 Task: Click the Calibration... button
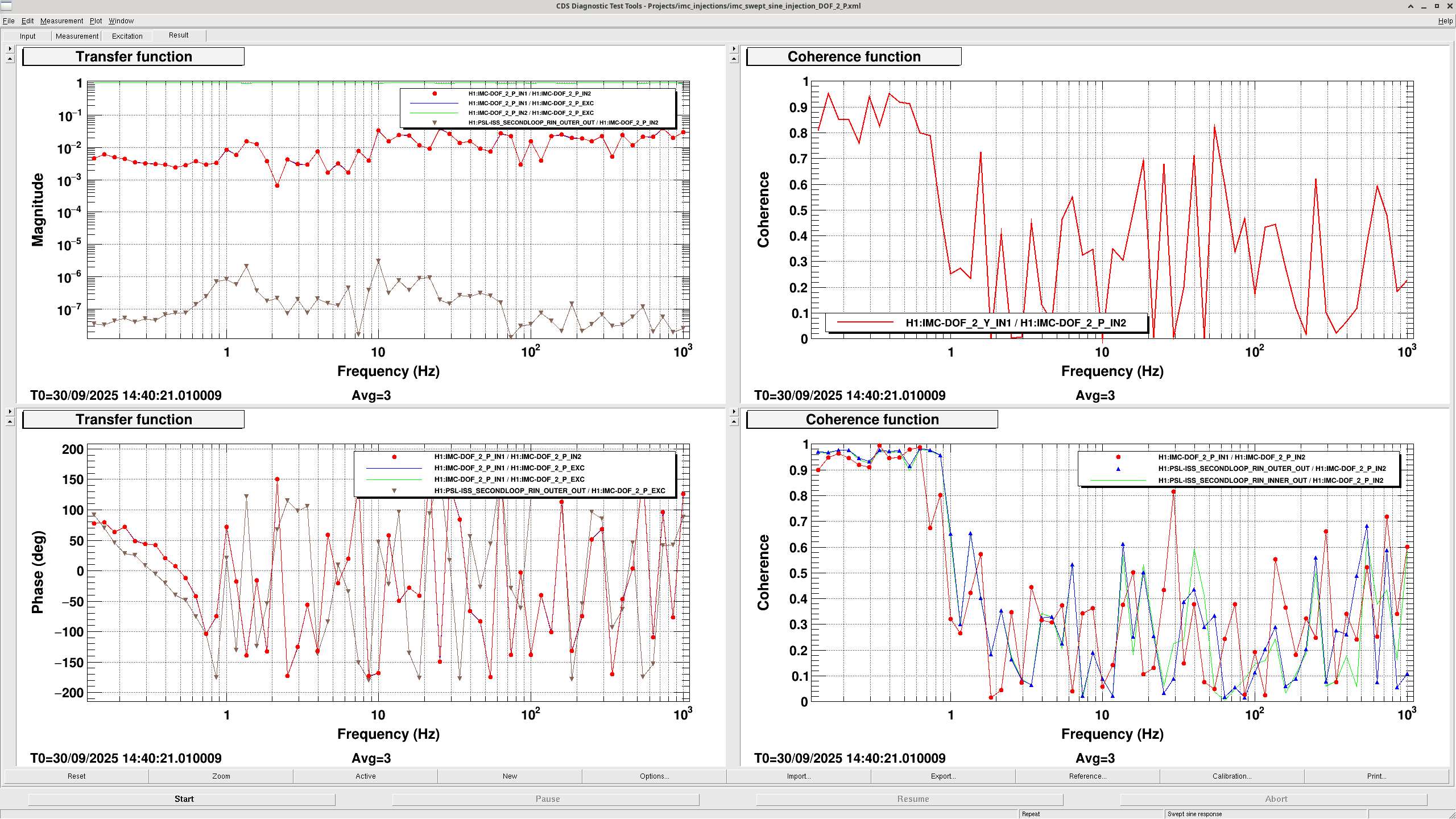coord(1232,776)
